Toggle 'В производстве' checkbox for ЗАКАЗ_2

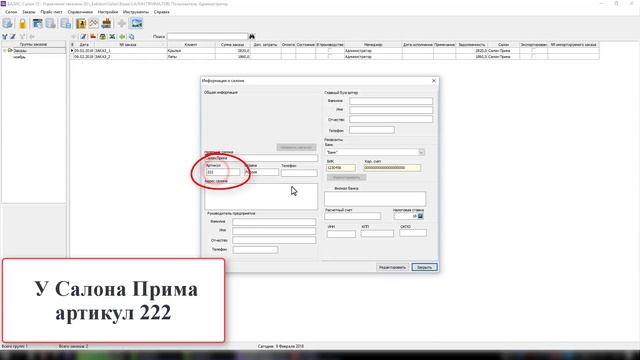330,57
